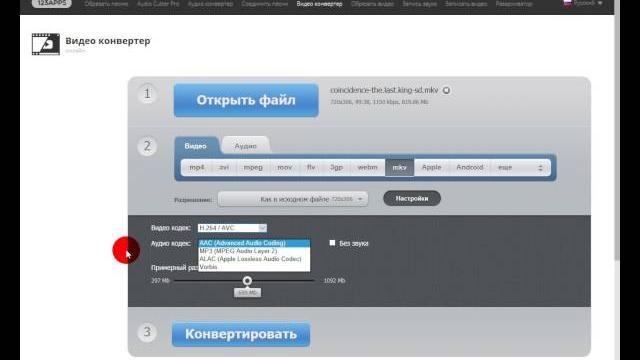The width and height of the screenshot is (640, 360).
Task: Open the resolution 'Как в исходном файле' dropdown
Action: 293,199
